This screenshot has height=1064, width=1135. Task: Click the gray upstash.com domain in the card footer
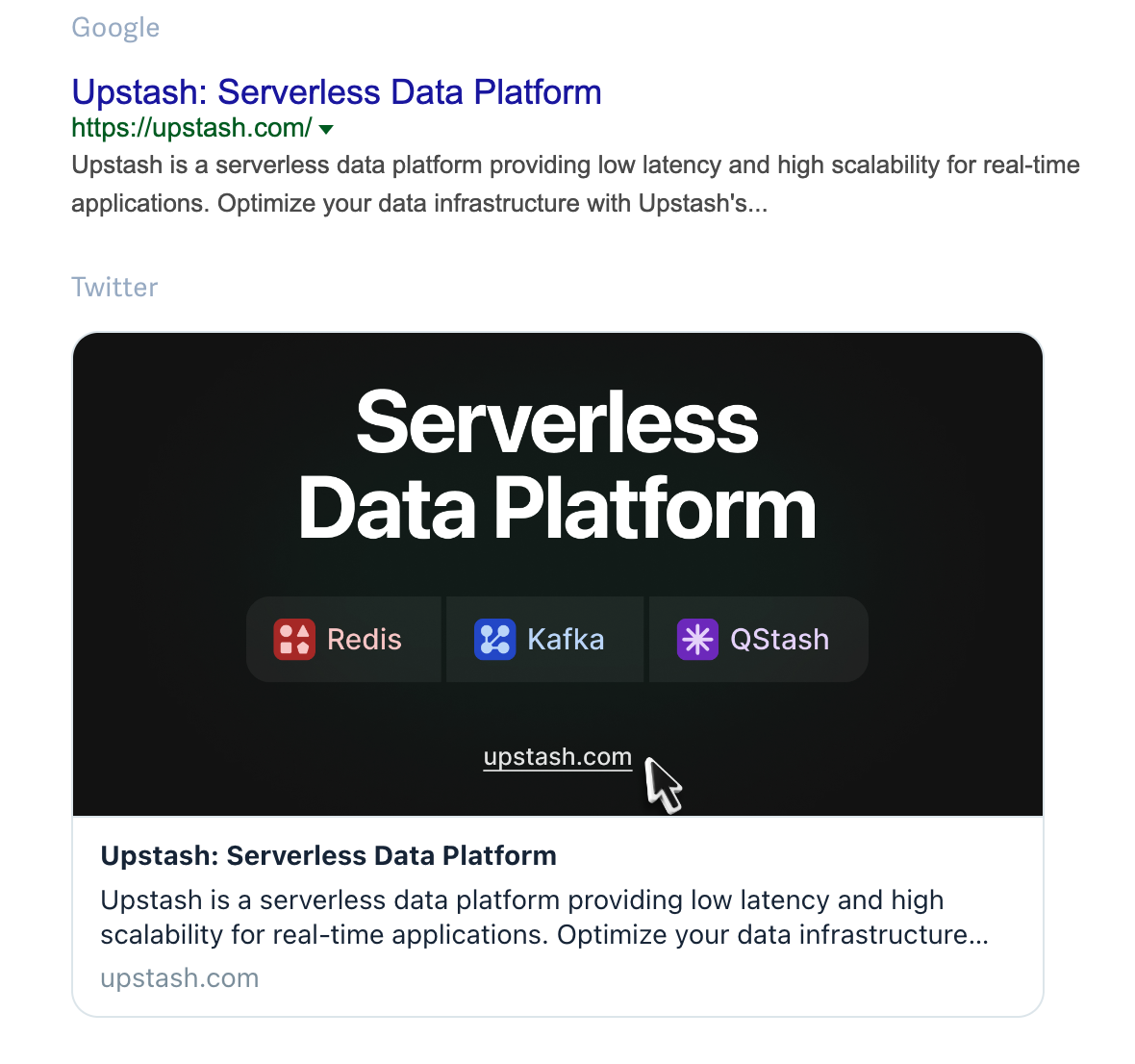tap(180, 978)
